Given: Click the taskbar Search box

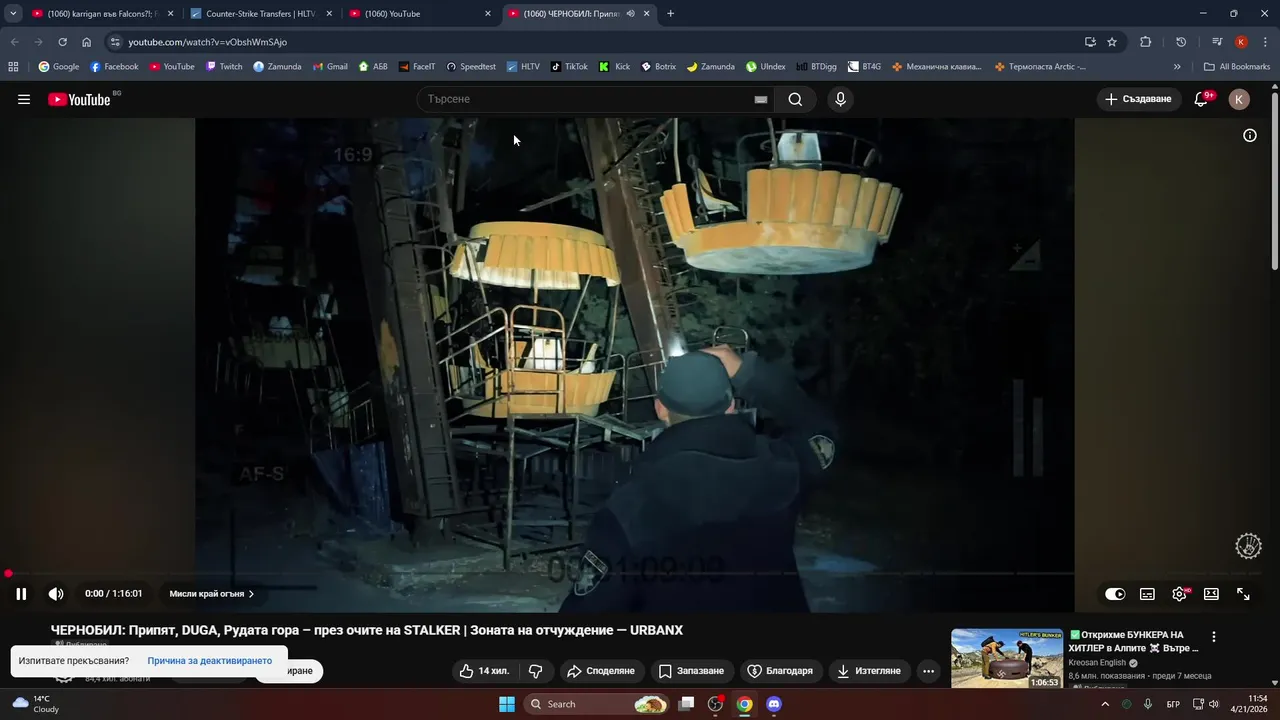Looking at the screenshot, I should 598,704.
